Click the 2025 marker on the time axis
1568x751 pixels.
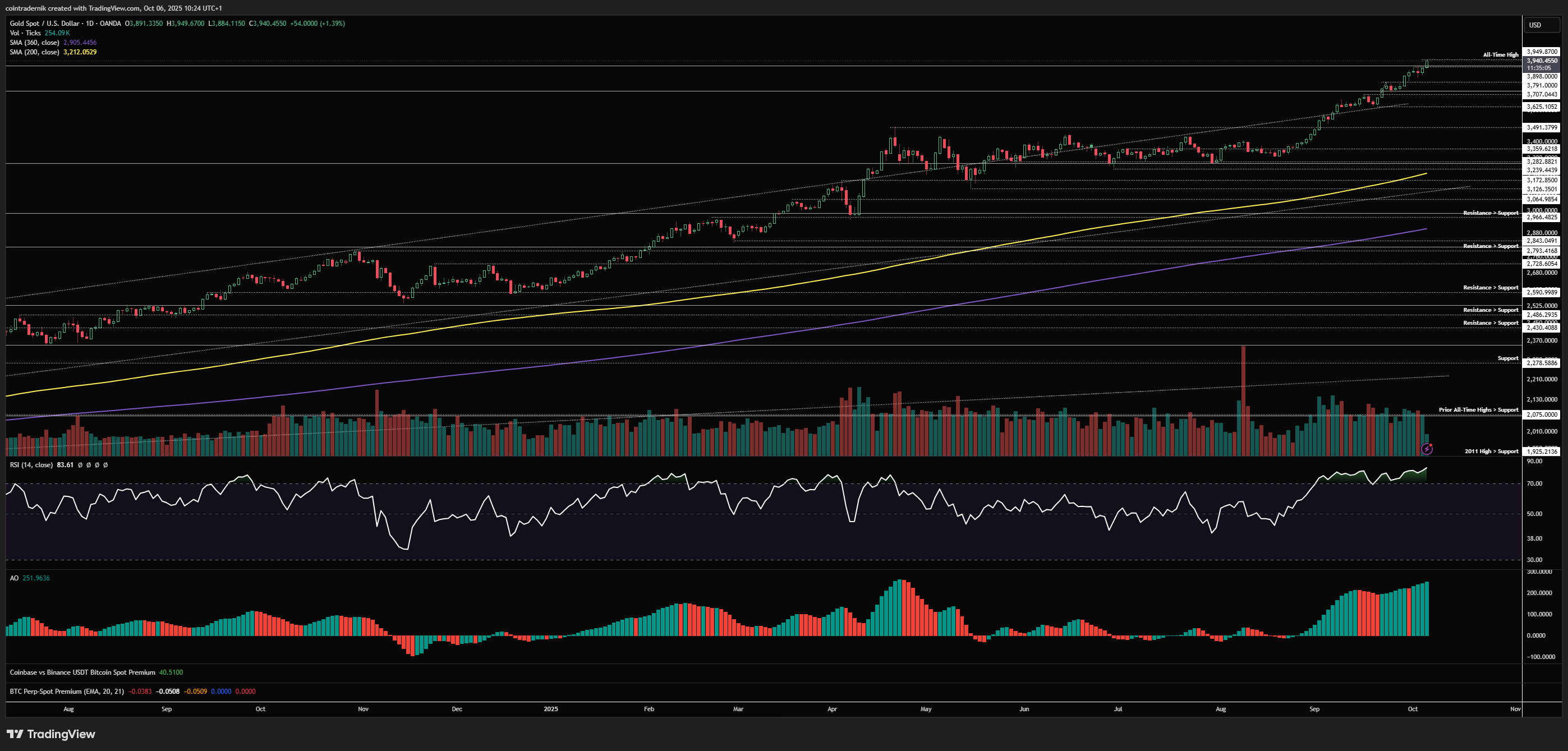[550, 709]
